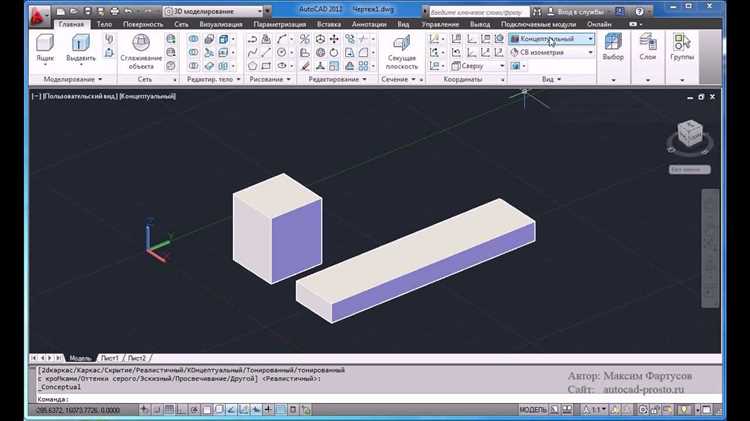
Task: Click the [Пользовательский вид] viewport view label
Action: (80, 96)
